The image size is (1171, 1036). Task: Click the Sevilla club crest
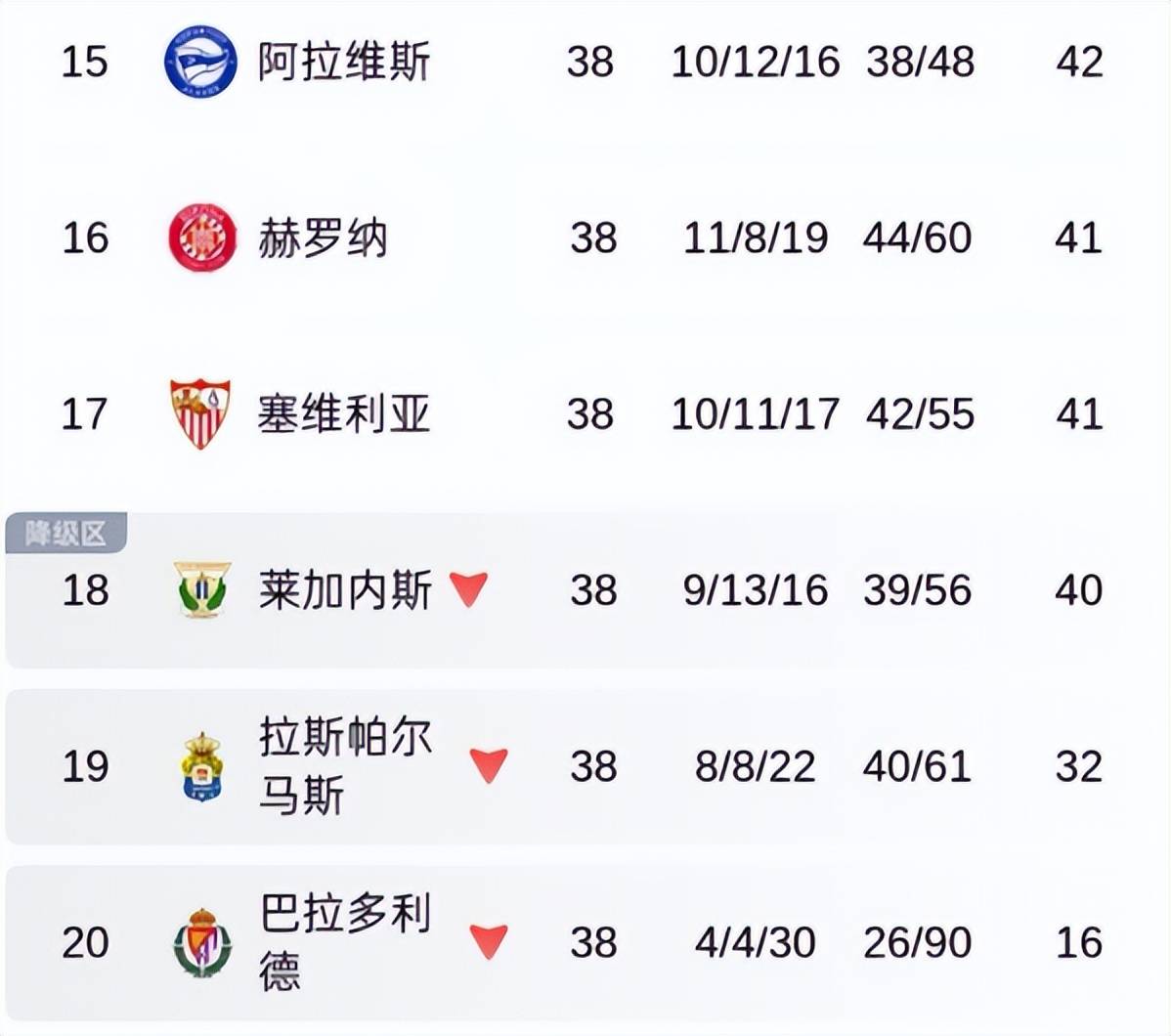(x=200, y=413)
